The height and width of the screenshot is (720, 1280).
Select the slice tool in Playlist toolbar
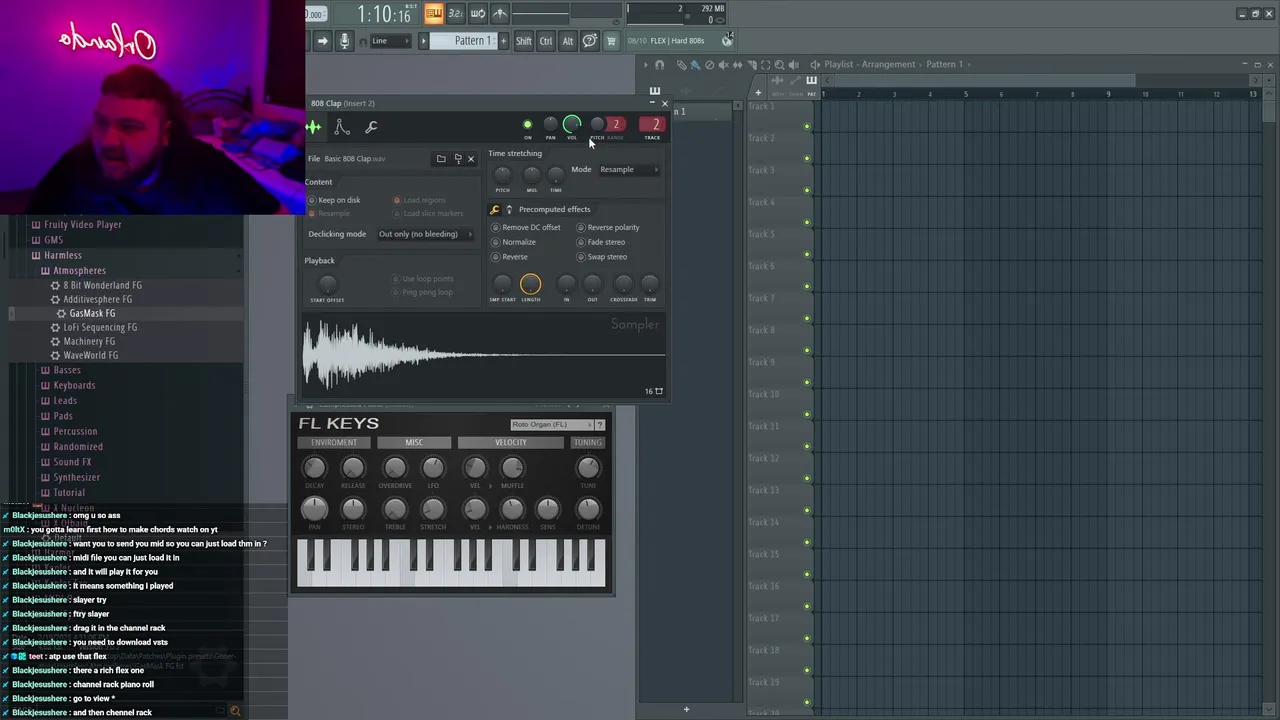[x=752, y=65]
